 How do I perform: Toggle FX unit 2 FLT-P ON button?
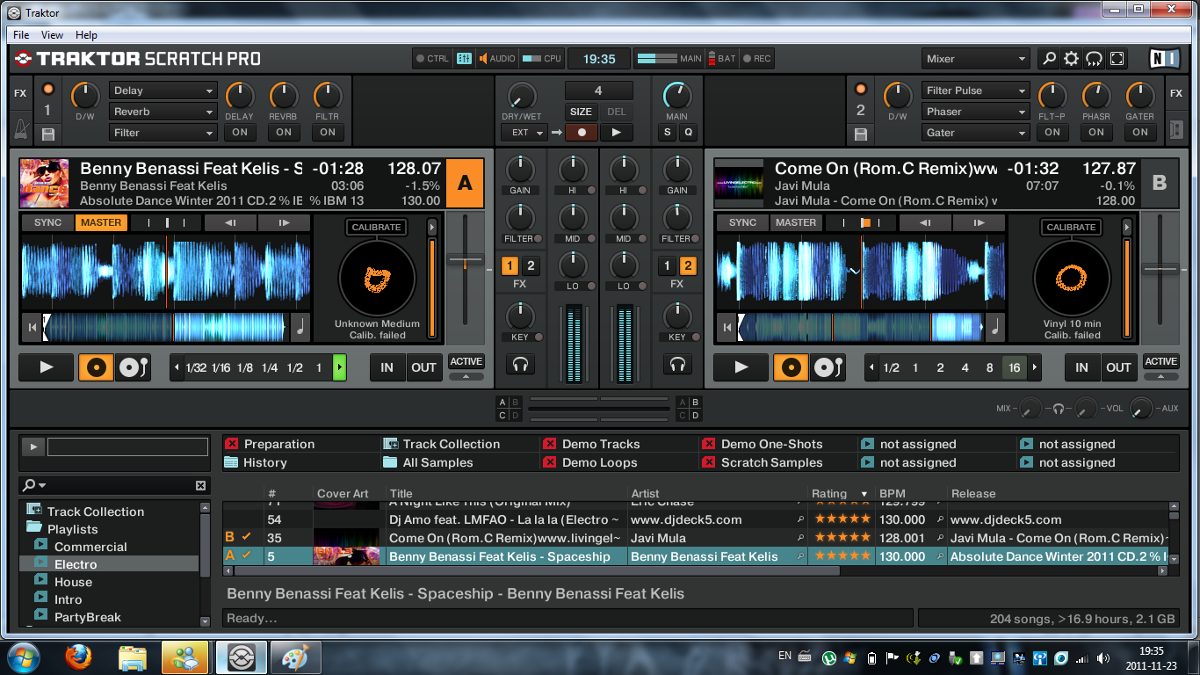[1052, 132]
